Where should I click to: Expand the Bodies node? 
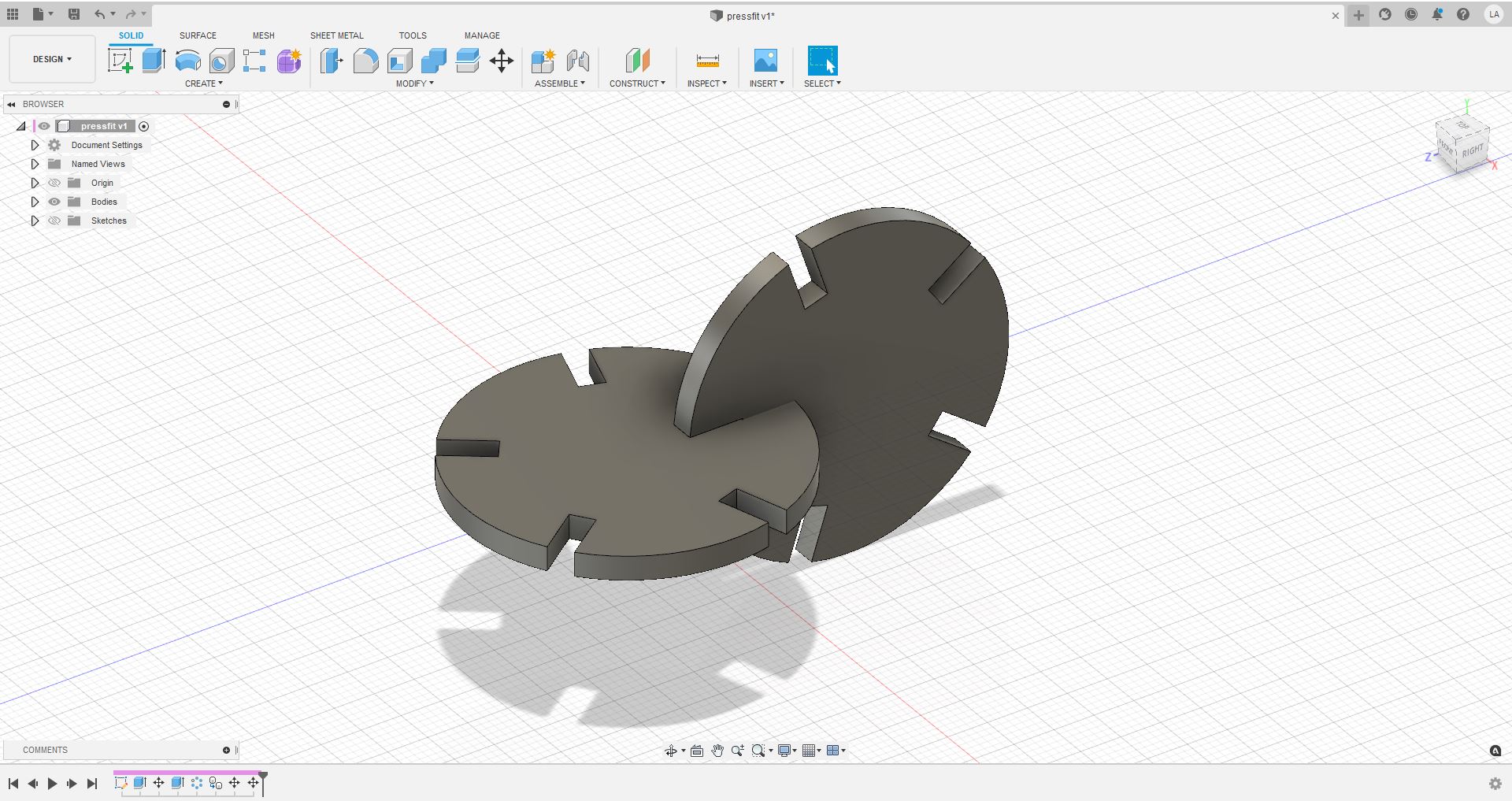tap(35, 202)
